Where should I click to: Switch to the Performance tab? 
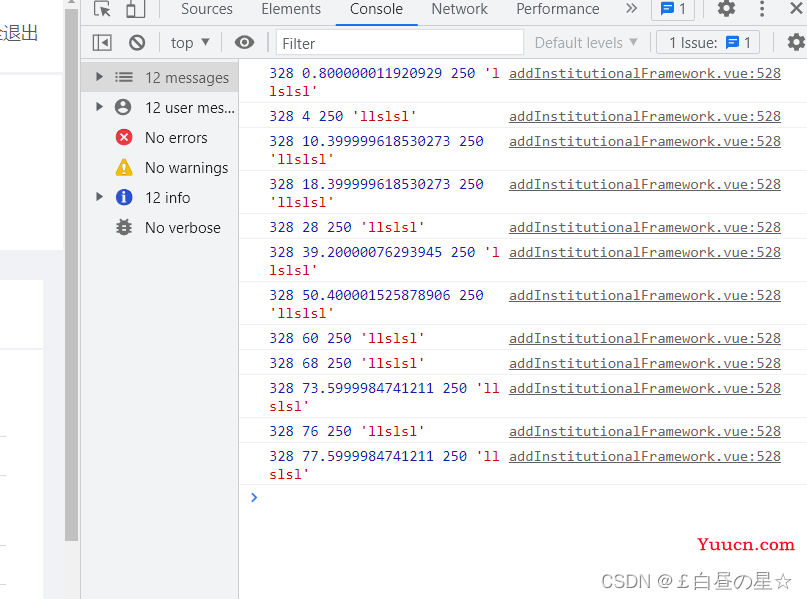(x=557, y=9)
